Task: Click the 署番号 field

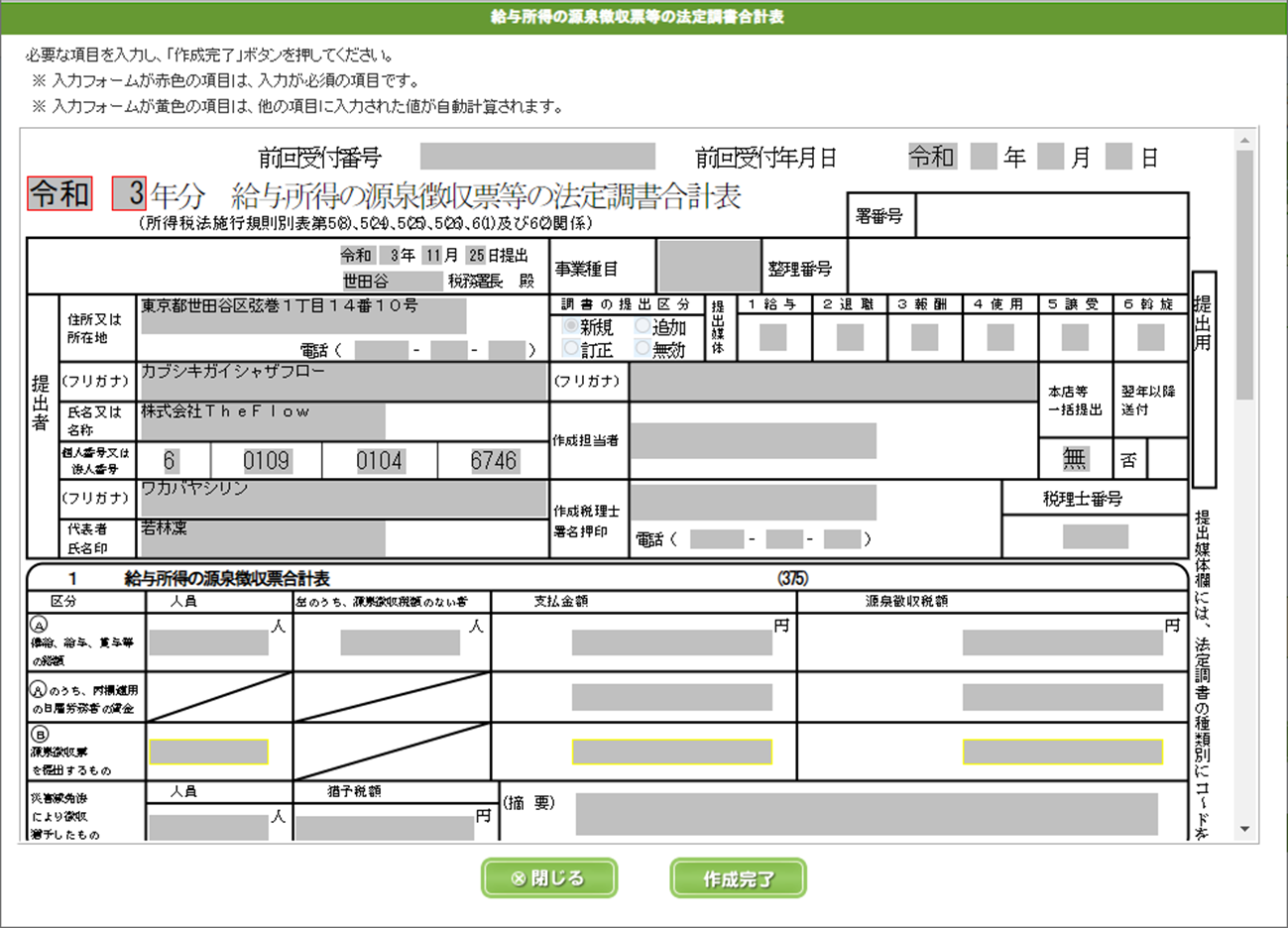Action: [x=1051, y=216]
